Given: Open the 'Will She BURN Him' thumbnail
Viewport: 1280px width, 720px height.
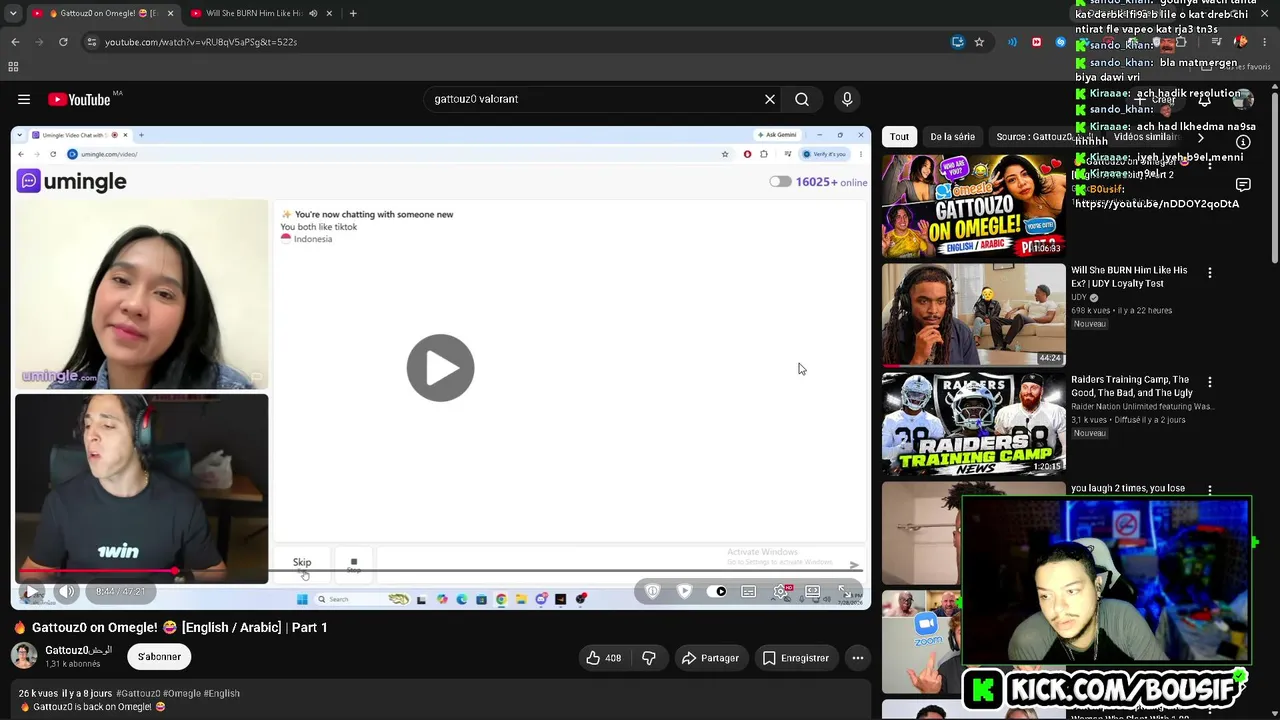Looking at the screenshot, I should [x=973, y=314].
